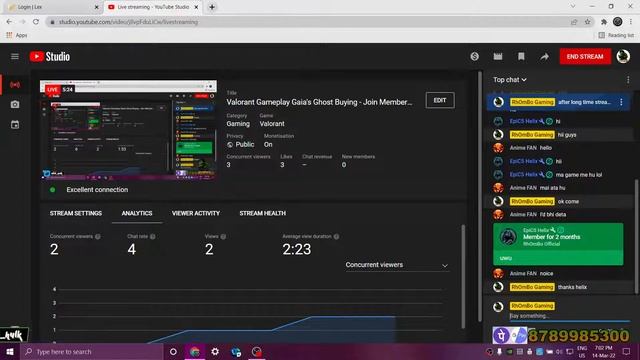640x360 pixels.
Task: Open options for pinned RhOmBo Gaming message
Action: [621, 102]
